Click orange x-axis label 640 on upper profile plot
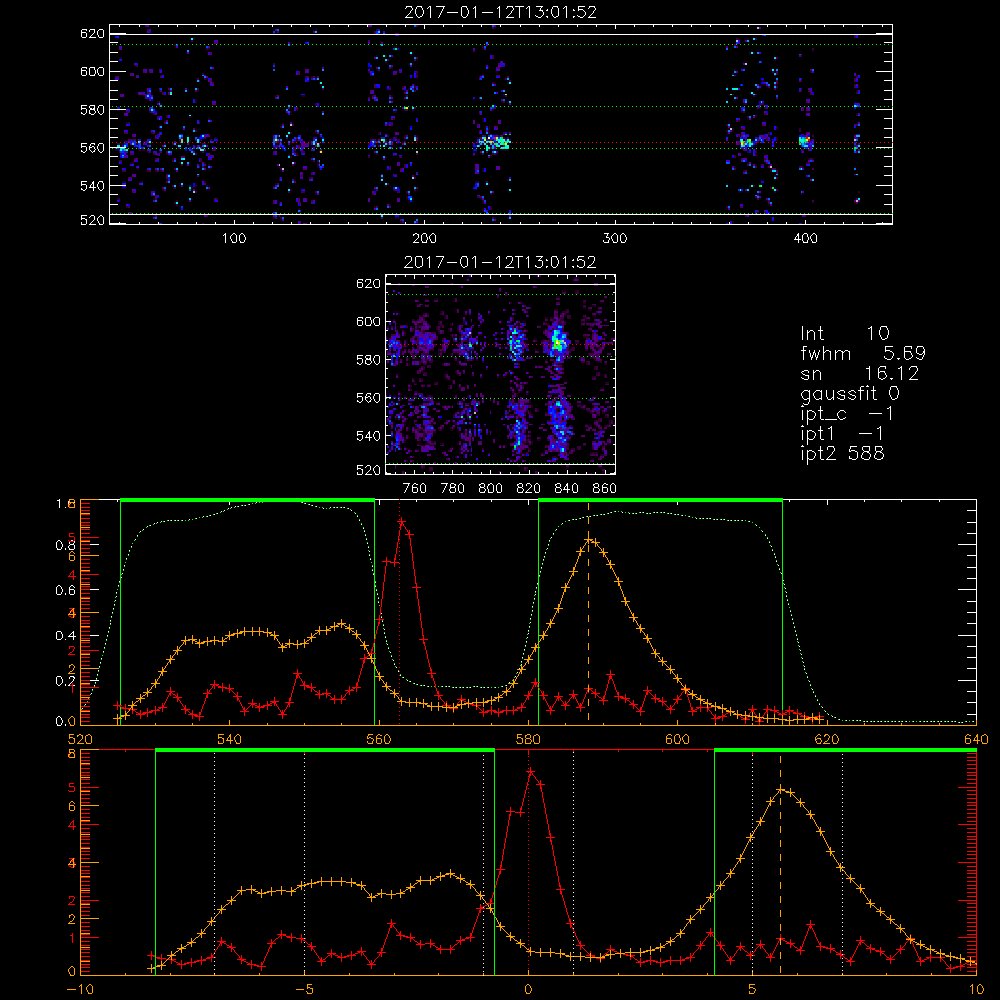1000x1000 pixels. (976, 739)
